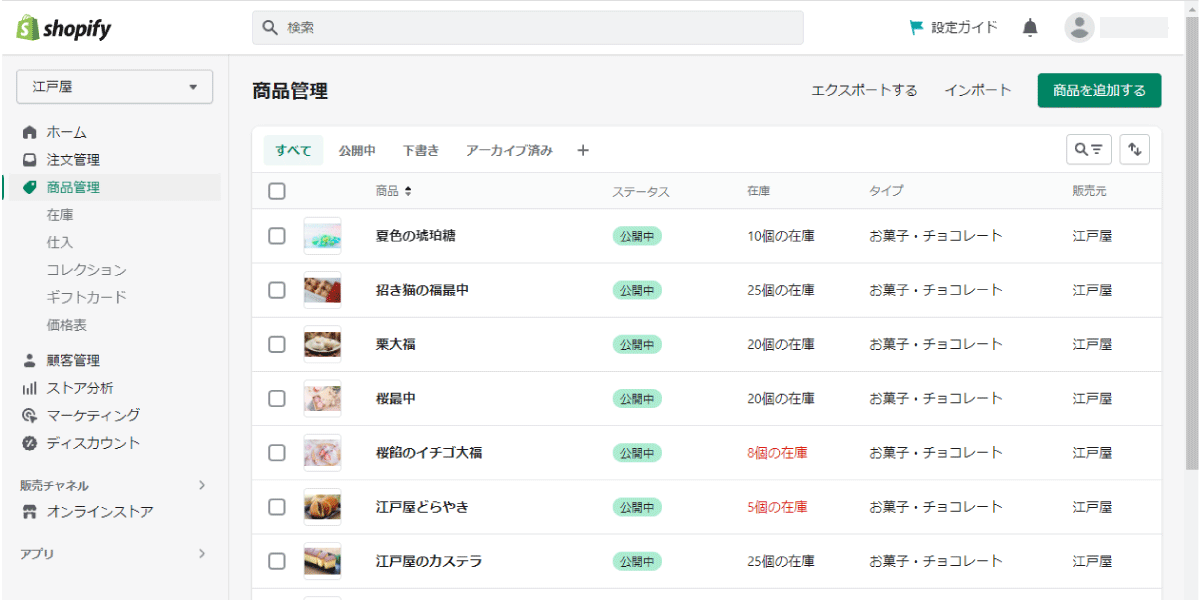Click the 夏色の琥珀糖 product thumbnail

coord(322,236)
